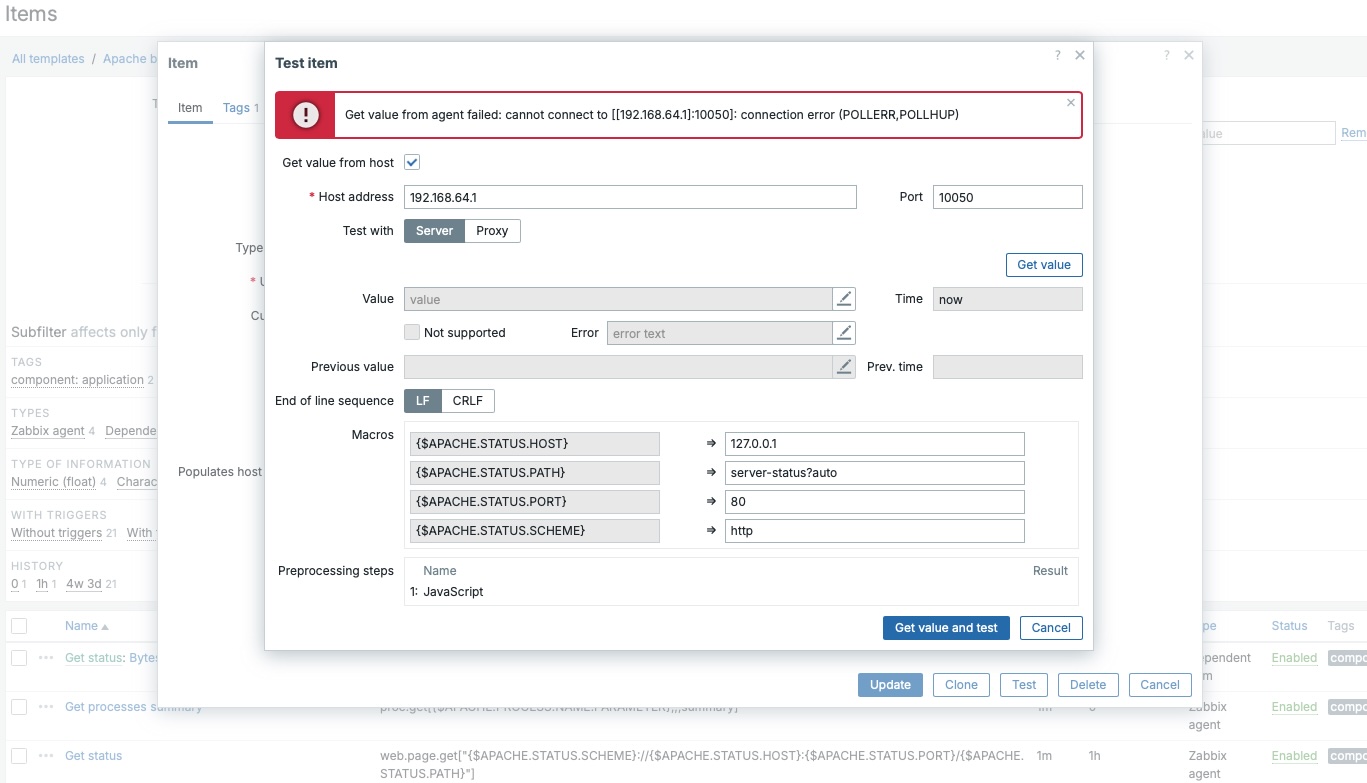Choose CRLF end of line sequence
The image size is (1367, 783).
point(467,401)
